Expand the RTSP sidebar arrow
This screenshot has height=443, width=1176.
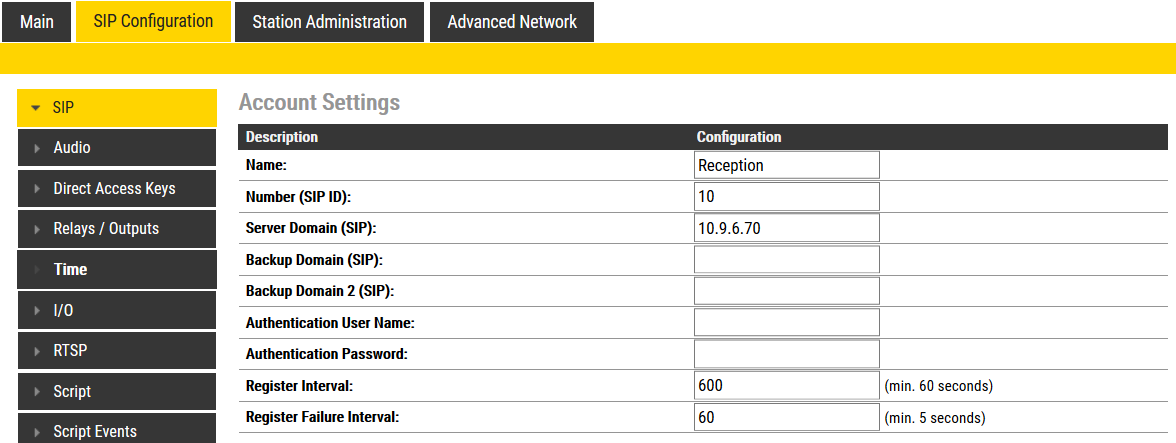coord(37,351)
